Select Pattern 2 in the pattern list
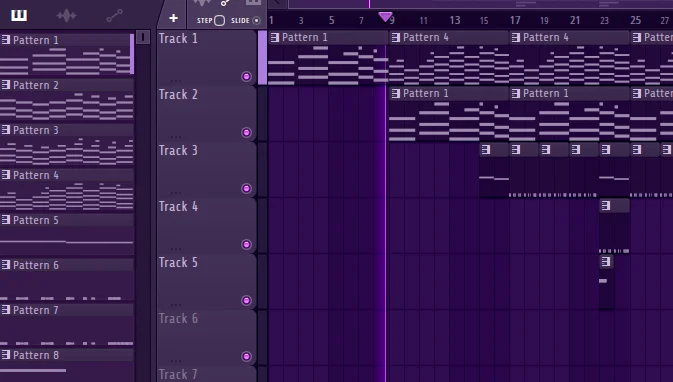 pyautogui.click(x=67, y=85)
